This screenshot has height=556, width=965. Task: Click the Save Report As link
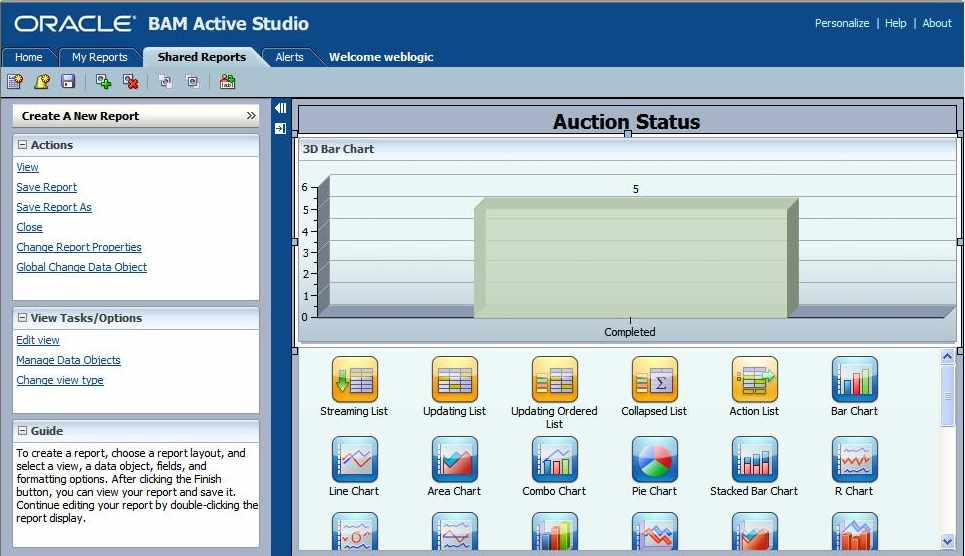click(x=54, y=207)
